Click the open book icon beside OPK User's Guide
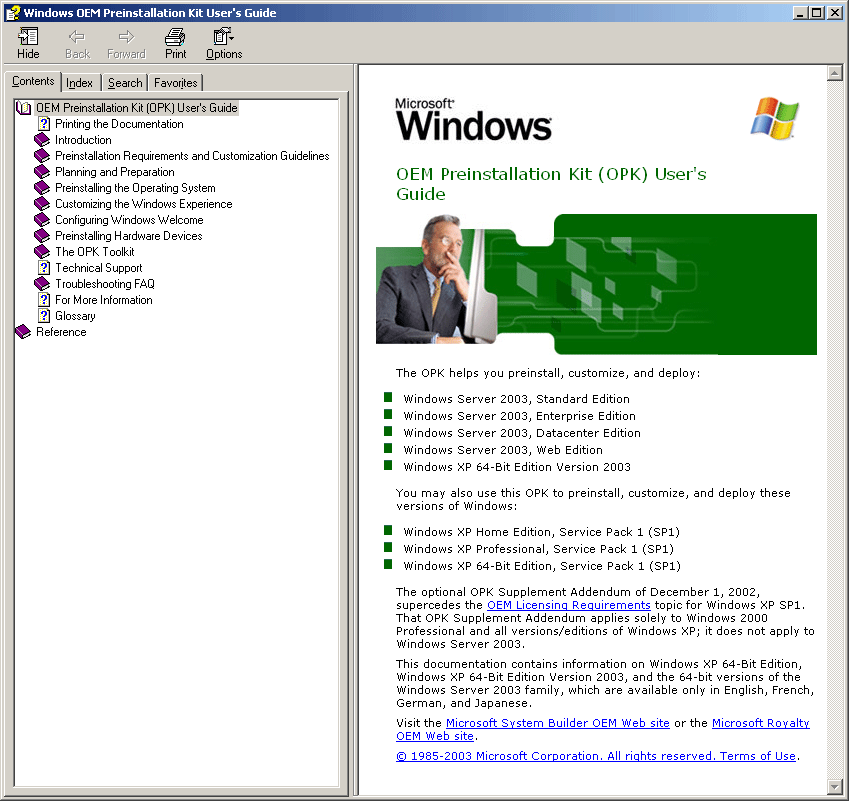This screenshot has width=849, height=801. (x=23, y=108)
